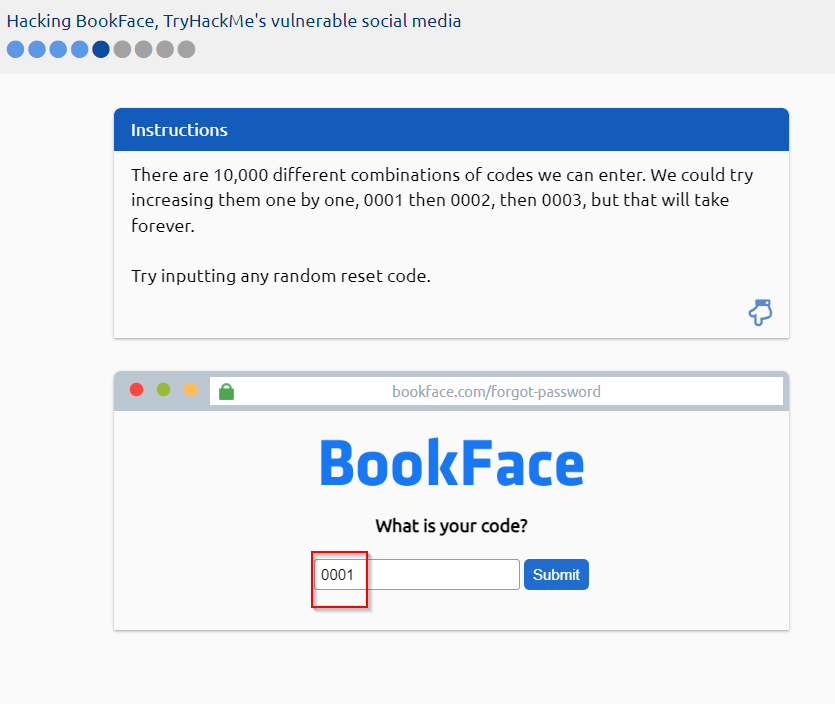The height and width of the screenshot is (704, 835).
Task: Click the Hacking BookFace page title
Action: click(x=234, y=20)
